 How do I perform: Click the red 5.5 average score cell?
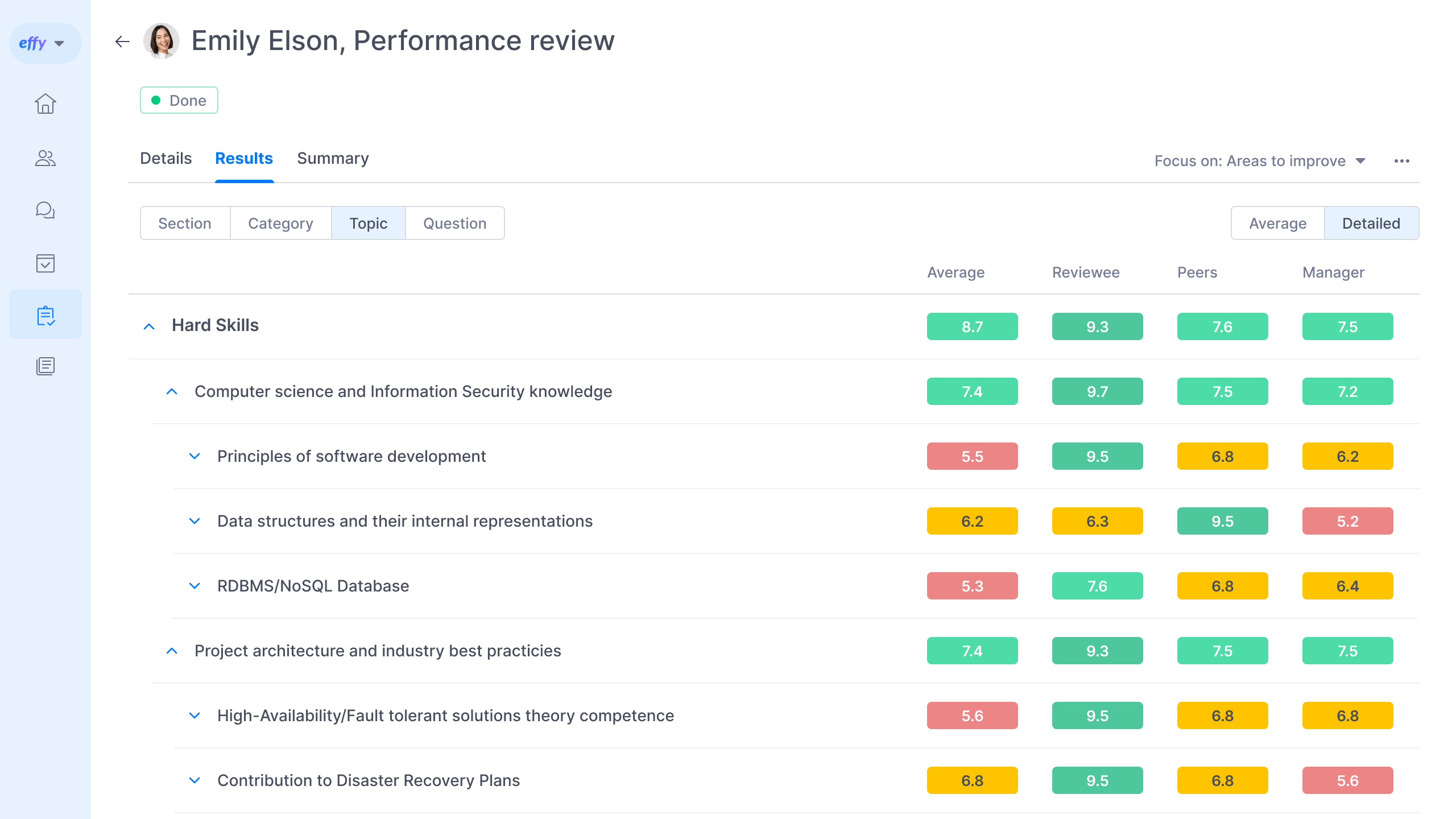972,456
